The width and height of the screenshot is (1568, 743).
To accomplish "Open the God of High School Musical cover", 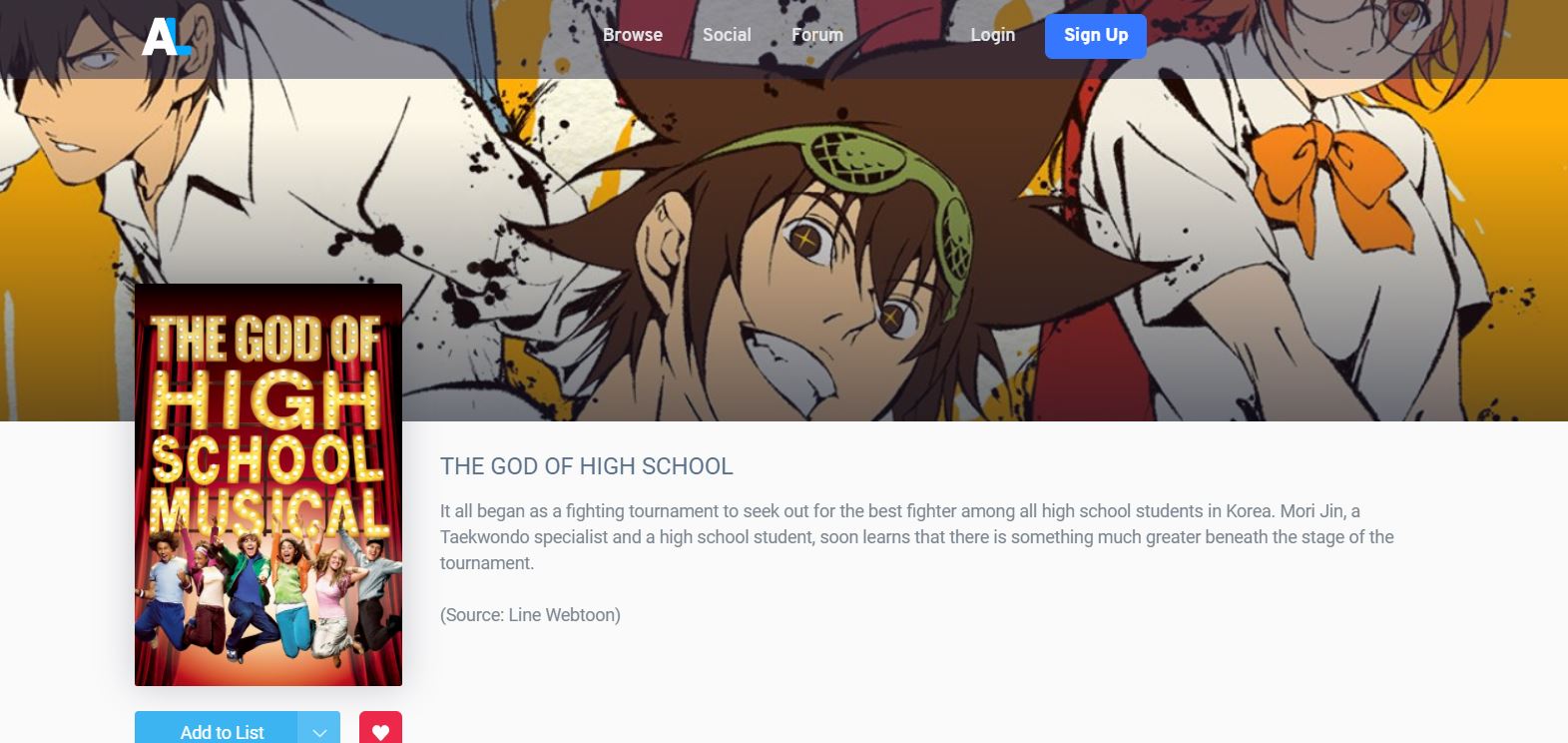I will click(268, 484).
